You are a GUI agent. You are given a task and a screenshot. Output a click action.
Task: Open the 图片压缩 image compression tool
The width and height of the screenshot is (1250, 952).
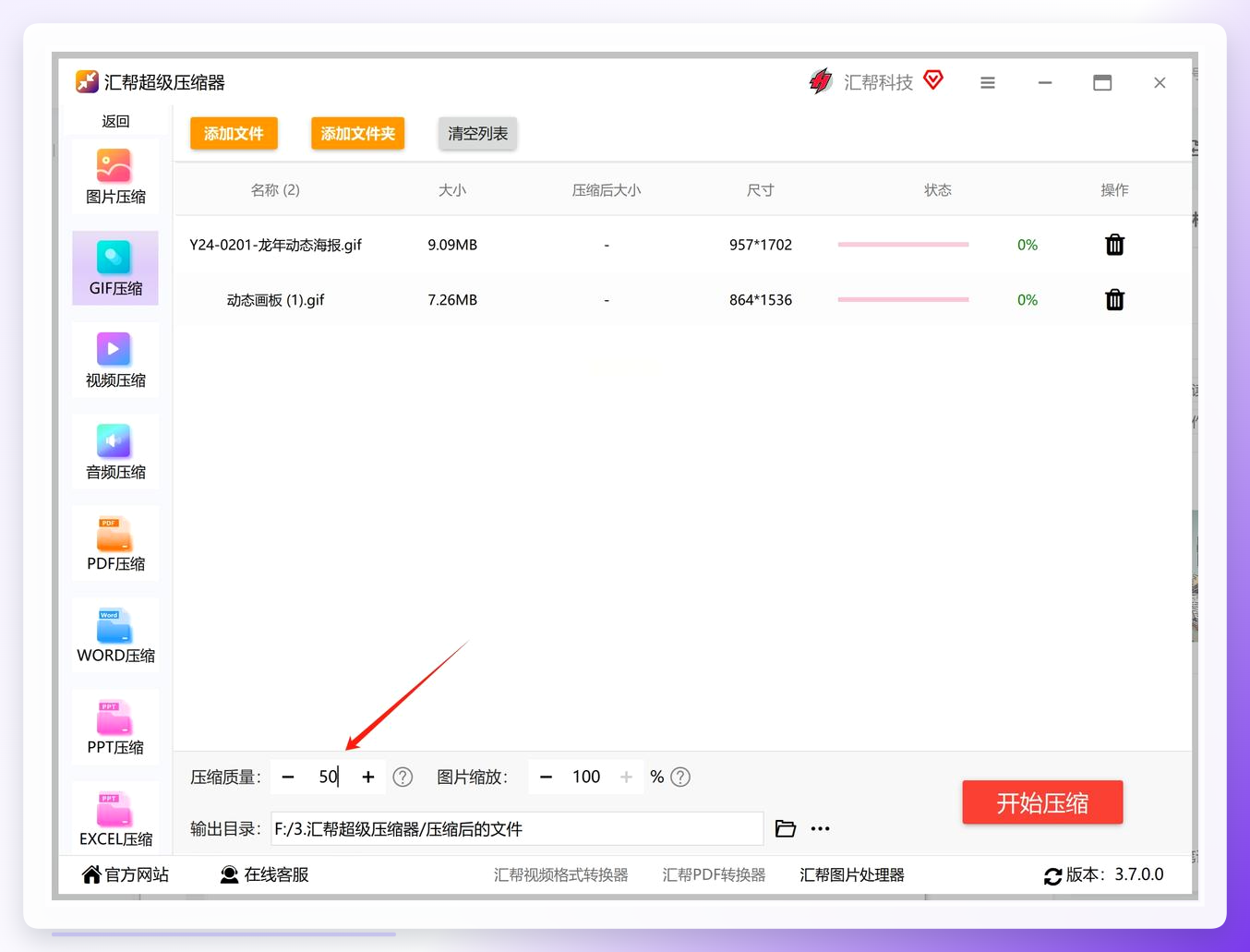point(115,176)
